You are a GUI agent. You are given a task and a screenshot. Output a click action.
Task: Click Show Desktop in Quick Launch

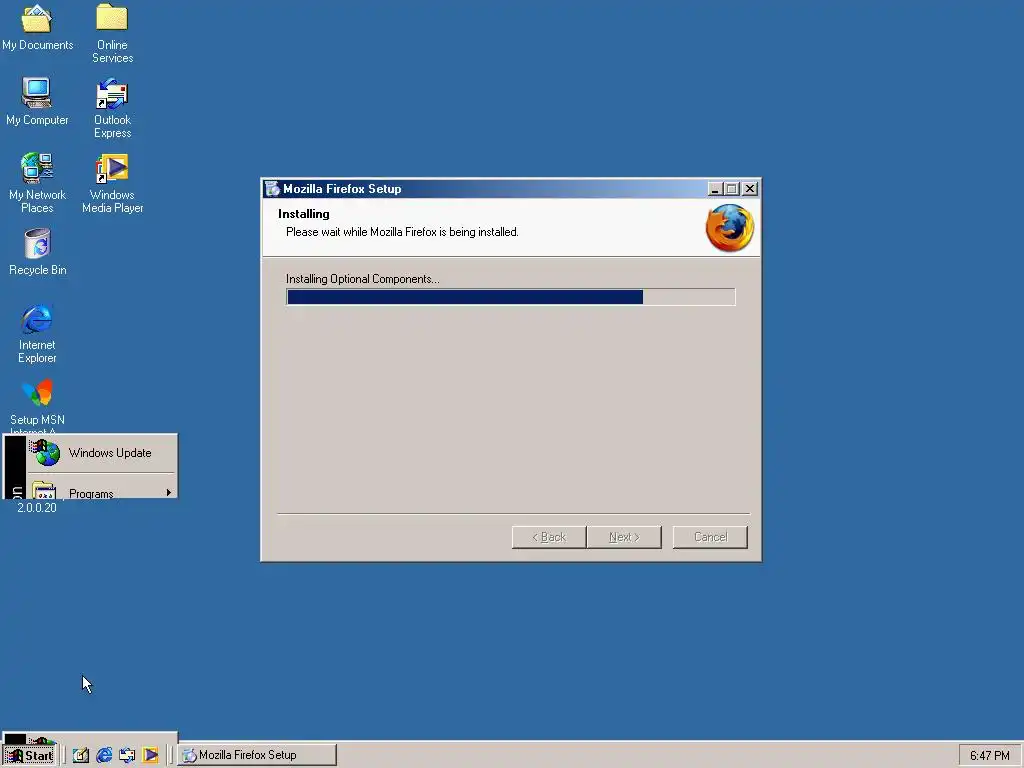click(x=81, y=755)
